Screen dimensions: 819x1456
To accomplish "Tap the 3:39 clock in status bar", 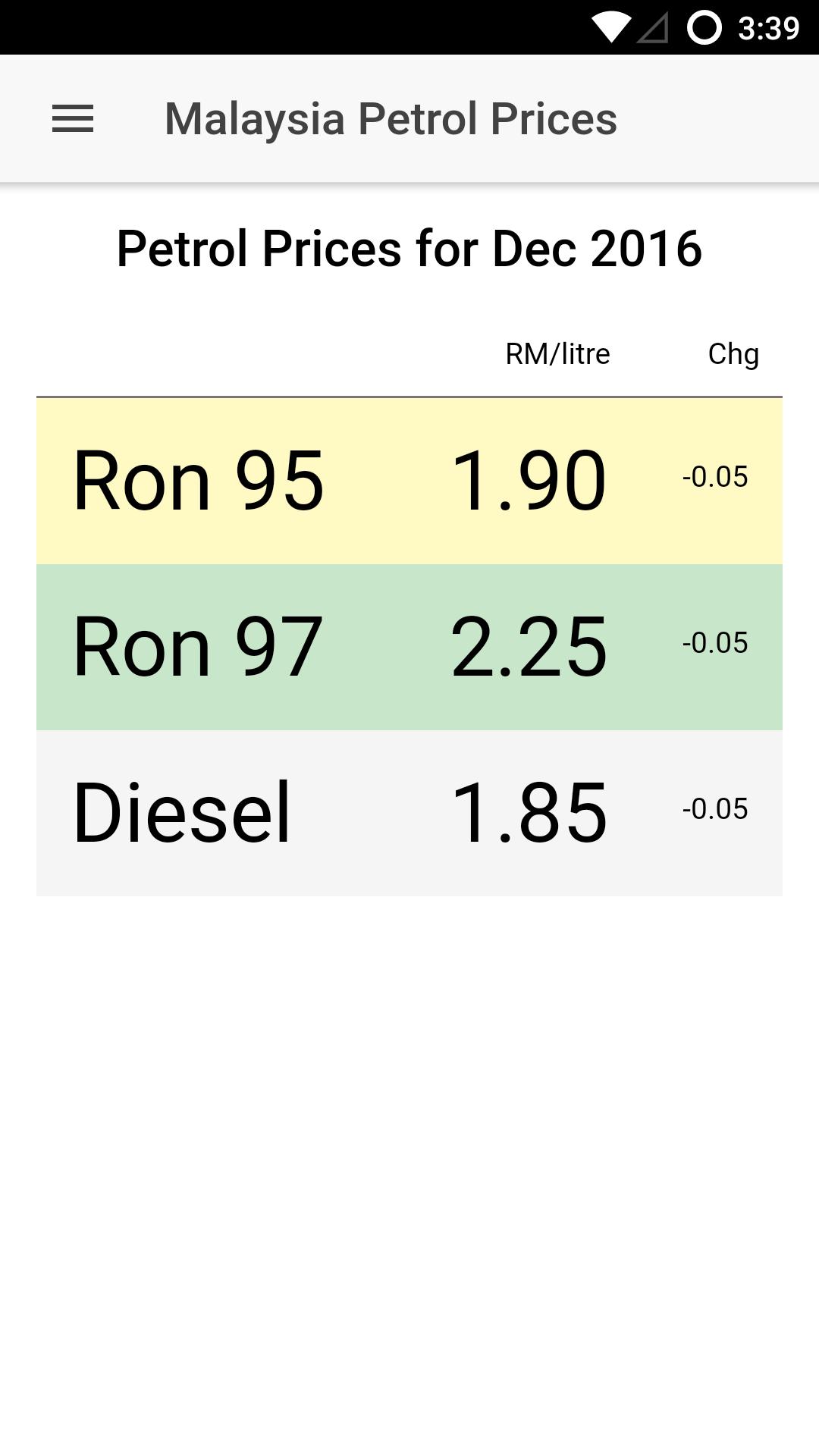I will 768,28.
